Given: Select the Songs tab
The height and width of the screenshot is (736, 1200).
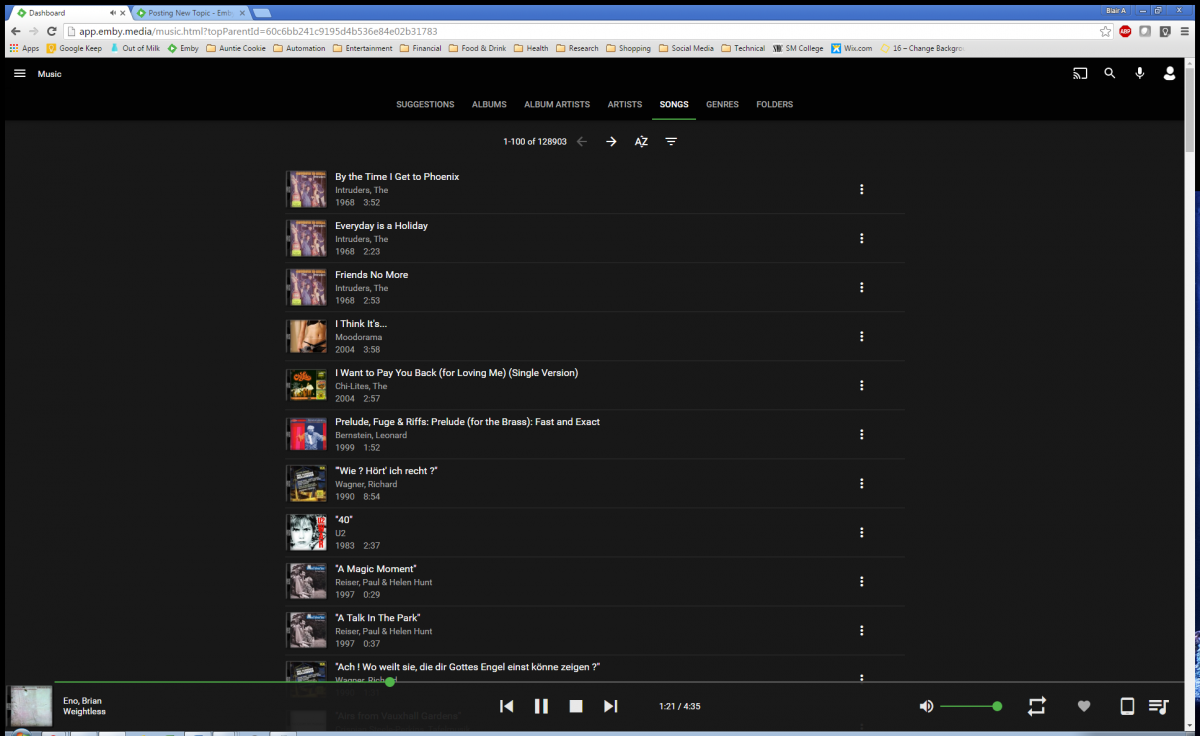Looking at the screenshot, I should pyautogui.click(x=674, y=105).
